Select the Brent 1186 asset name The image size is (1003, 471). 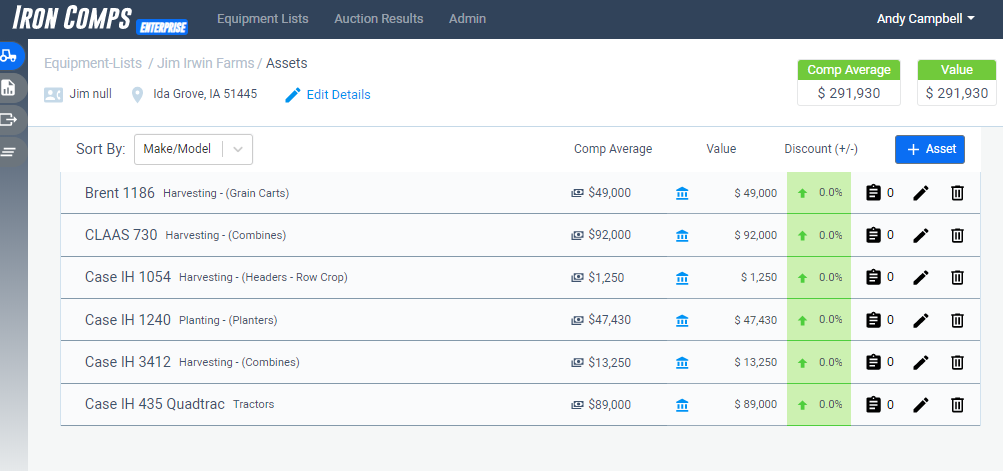pos(120,193)
